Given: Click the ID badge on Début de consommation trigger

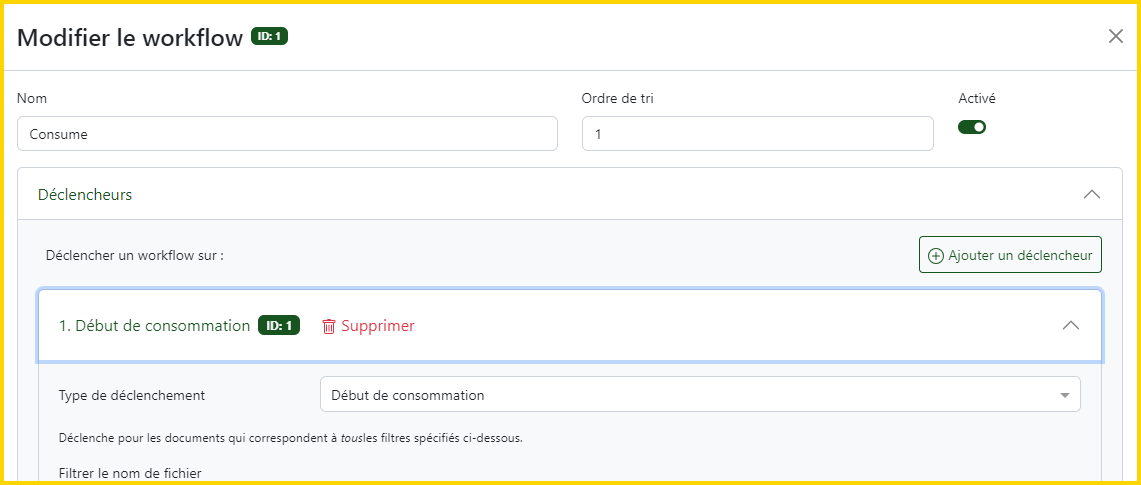Looking at the screenshot, I should pos(279,326).
